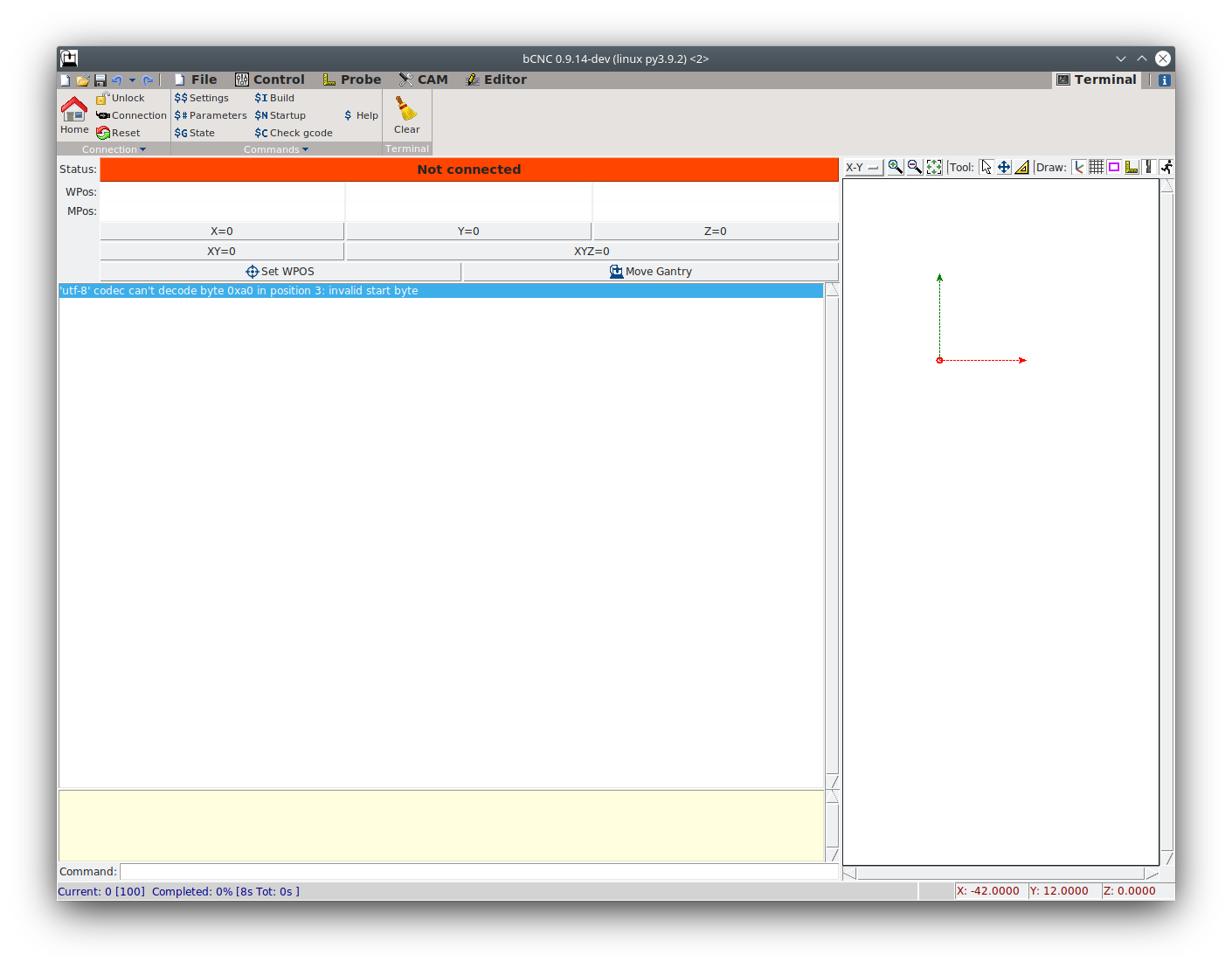
Task: Switch to the CAM ribbon tab
Action: pyautogui.click(x=424, y=80)
